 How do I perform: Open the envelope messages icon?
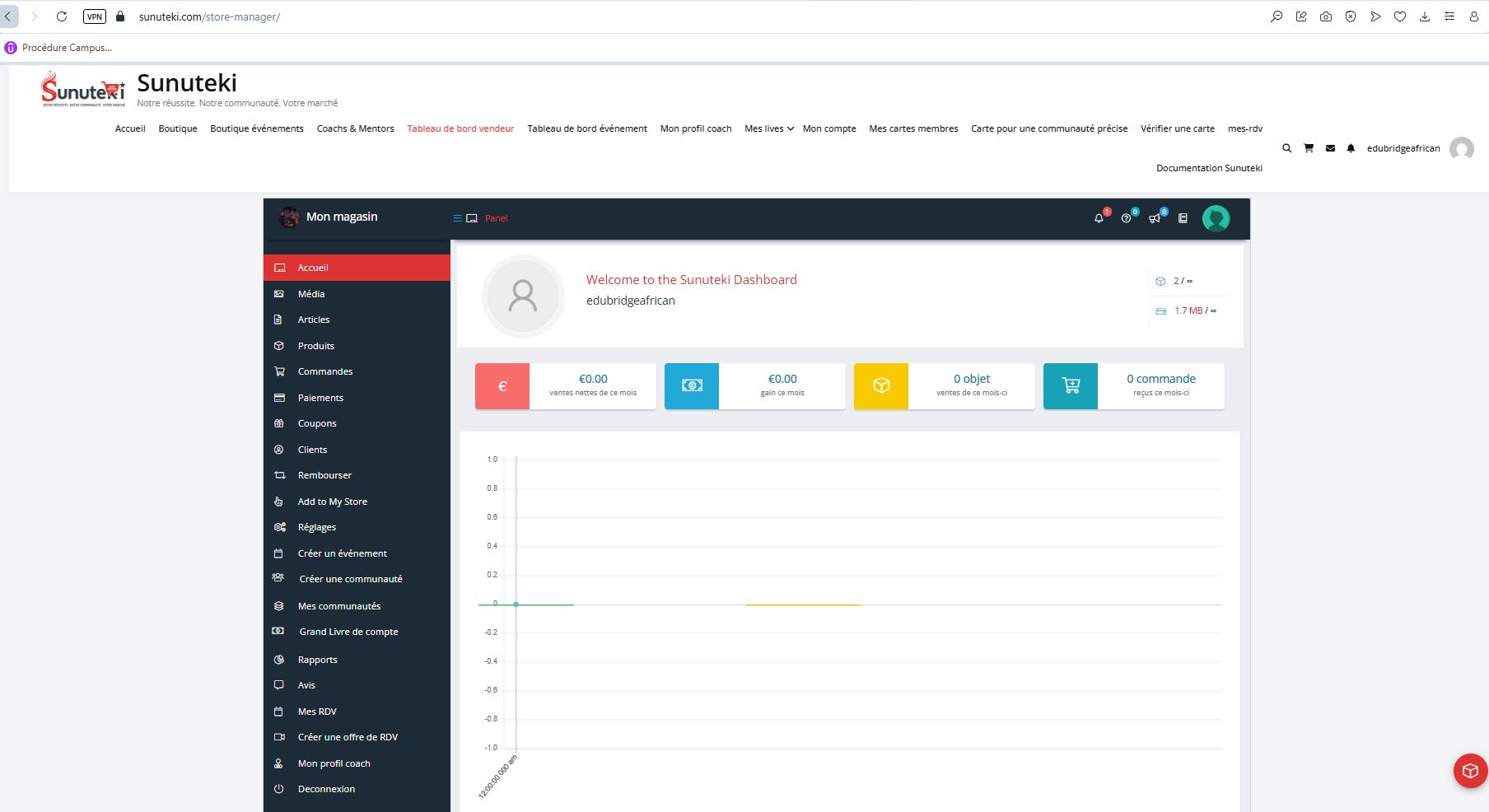(x=1330, y=148)
